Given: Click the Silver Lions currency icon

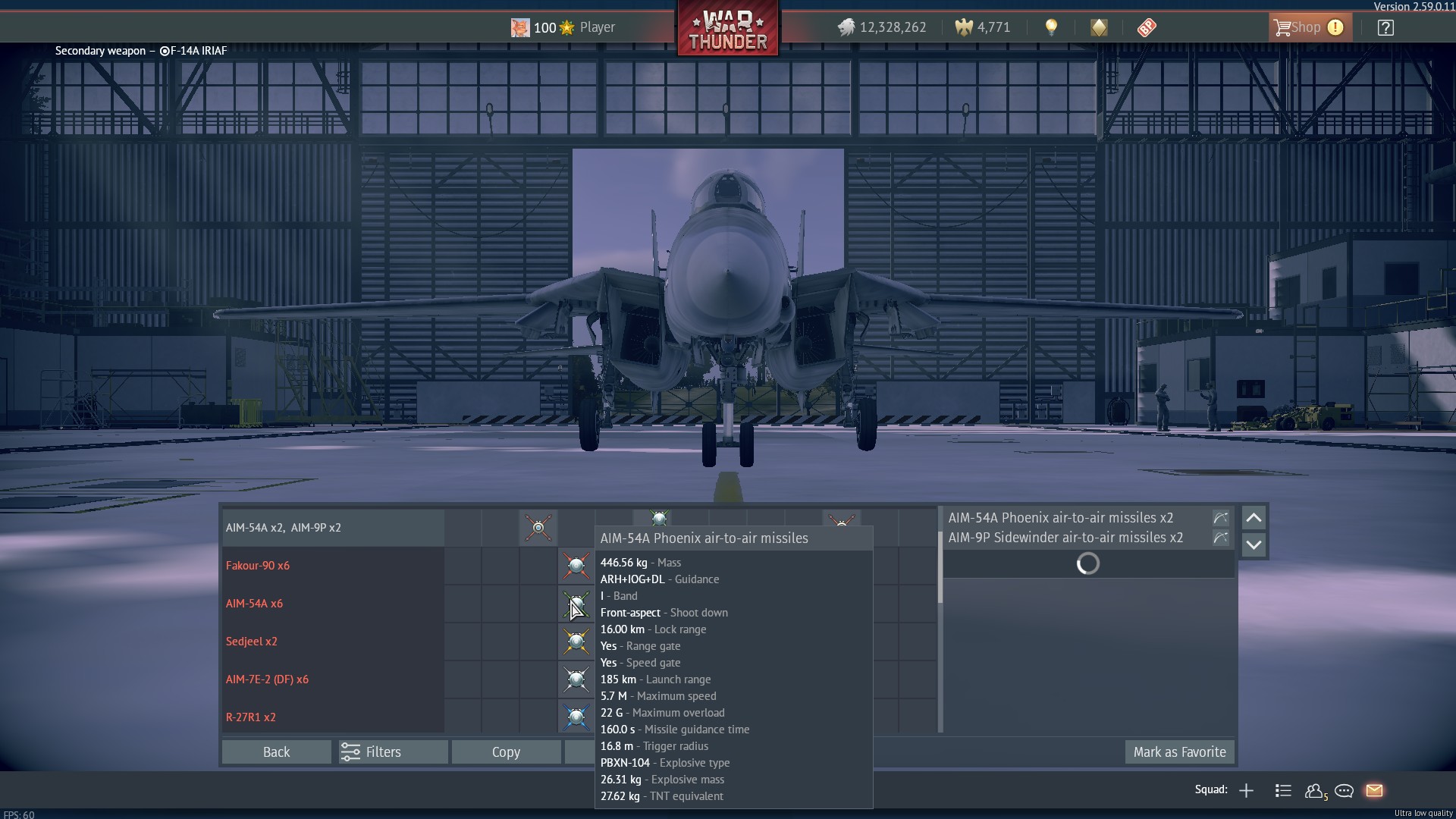Looking at the screenshot, I should click(x=846, y=27).
